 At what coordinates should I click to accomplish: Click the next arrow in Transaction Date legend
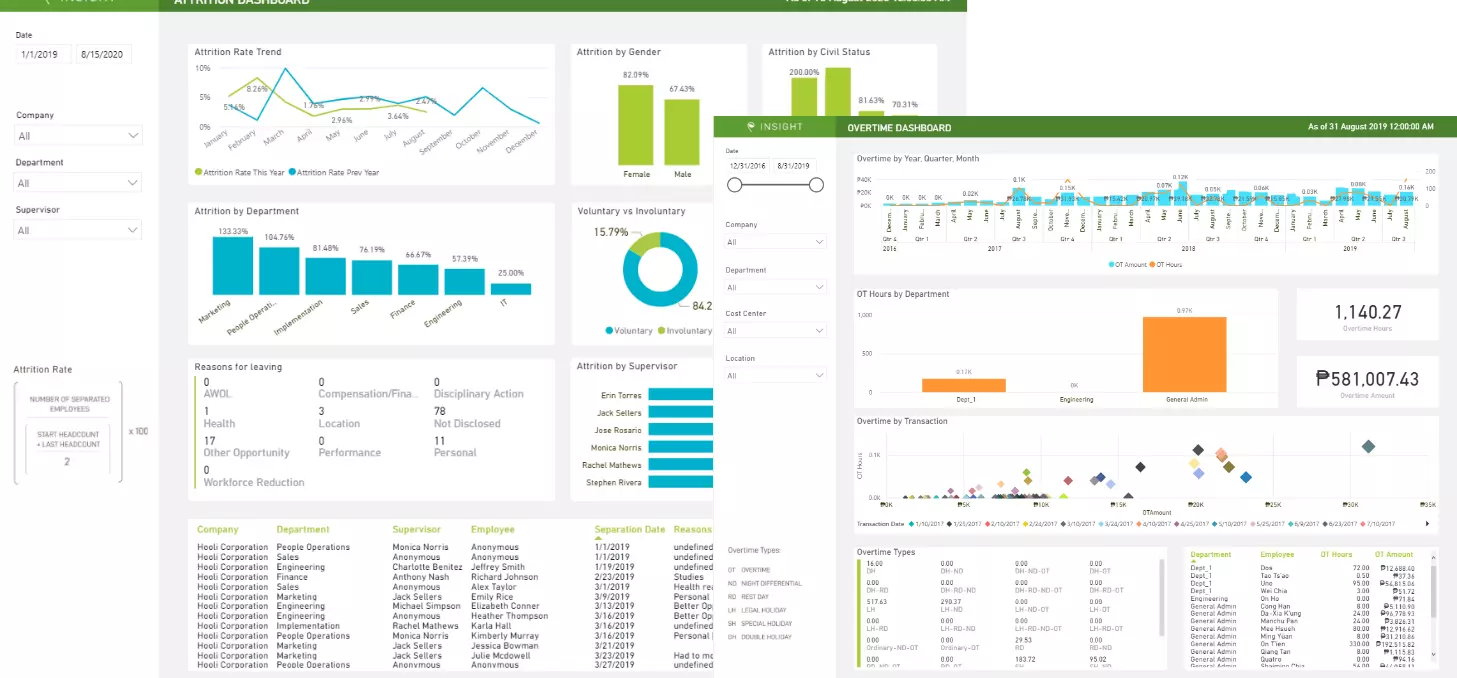1427,523
